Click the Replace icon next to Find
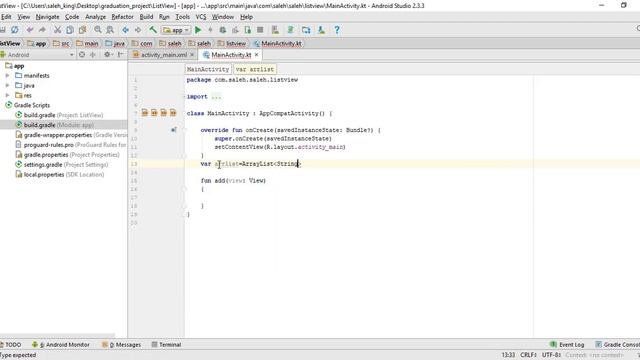The image size is (640, 360). (x=110, y=30)
